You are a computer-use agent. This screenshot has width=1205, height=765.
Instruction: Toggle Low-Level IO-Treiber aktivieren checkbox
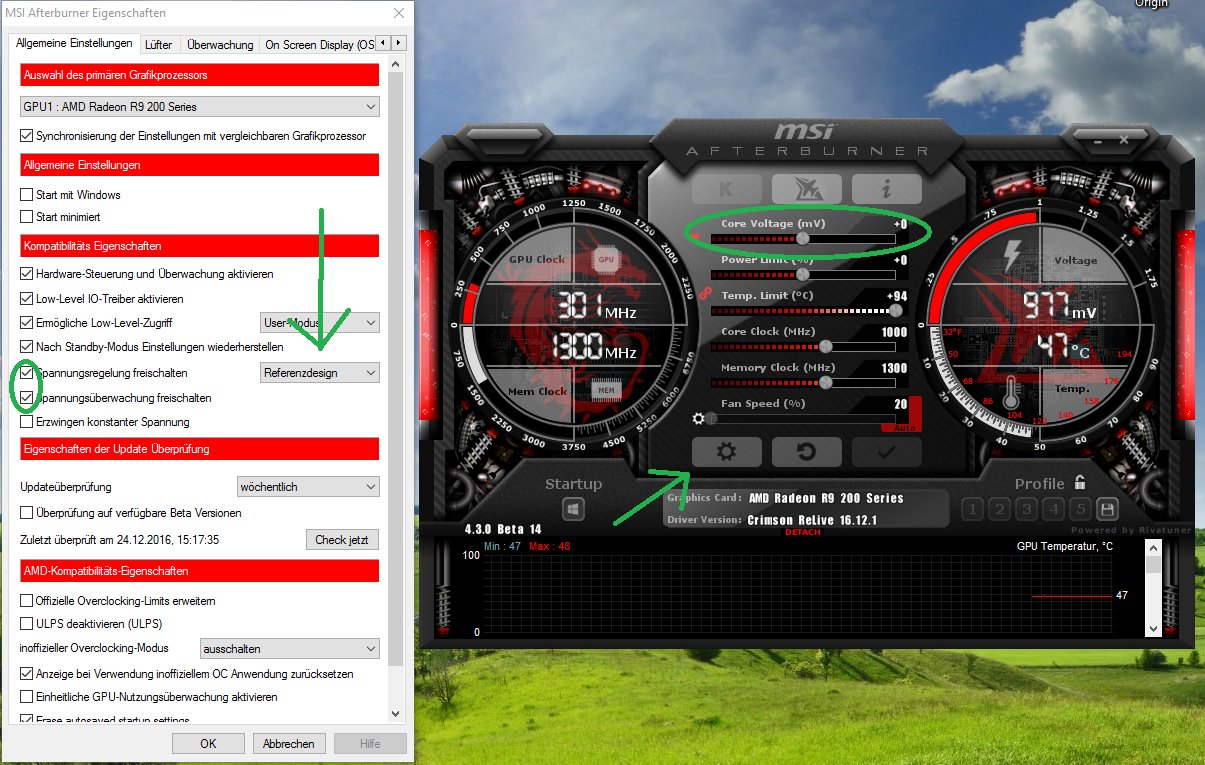coord(27,298)
